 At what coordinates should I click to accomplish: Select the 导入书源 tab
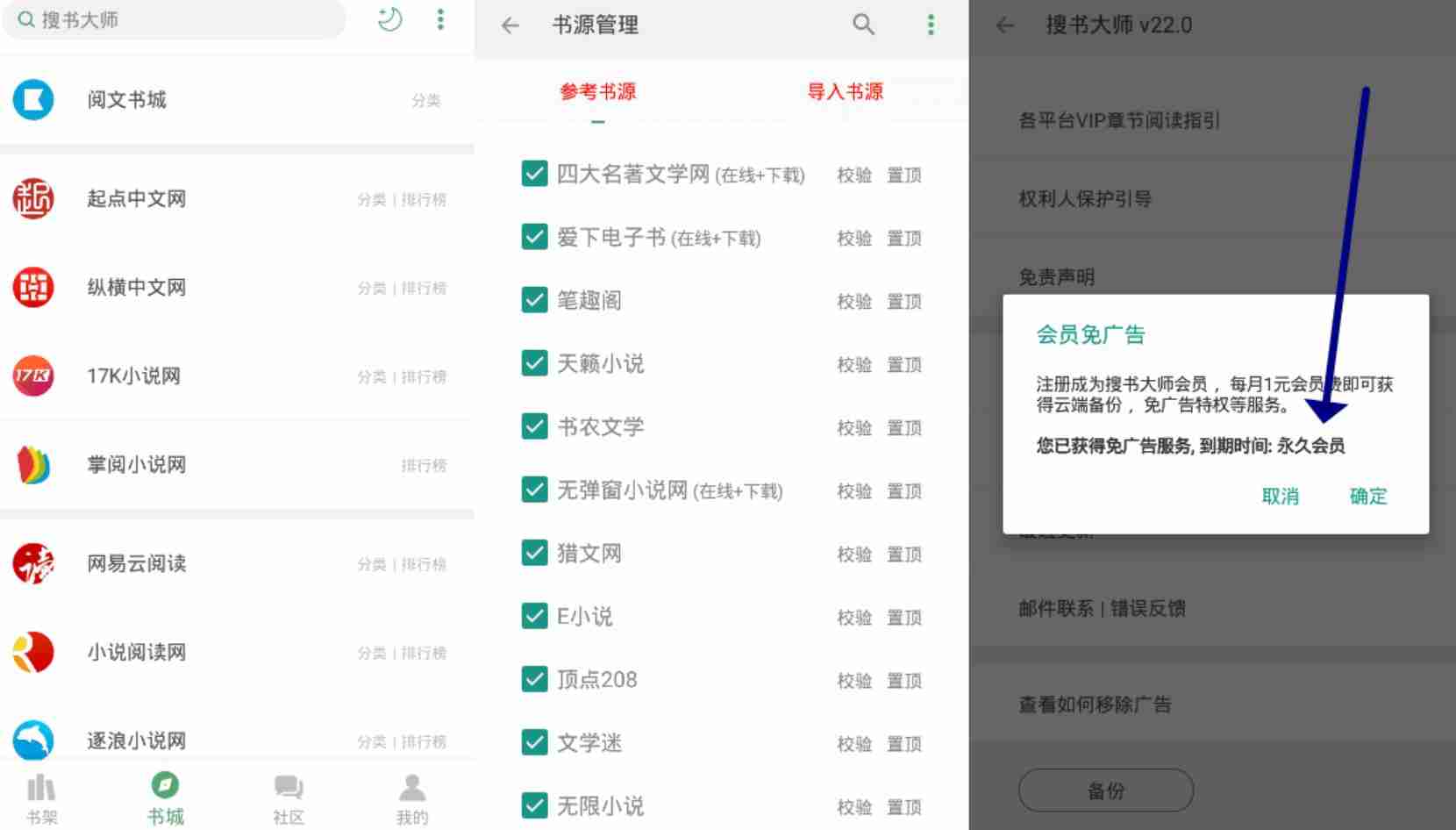(x=846, y=91)
